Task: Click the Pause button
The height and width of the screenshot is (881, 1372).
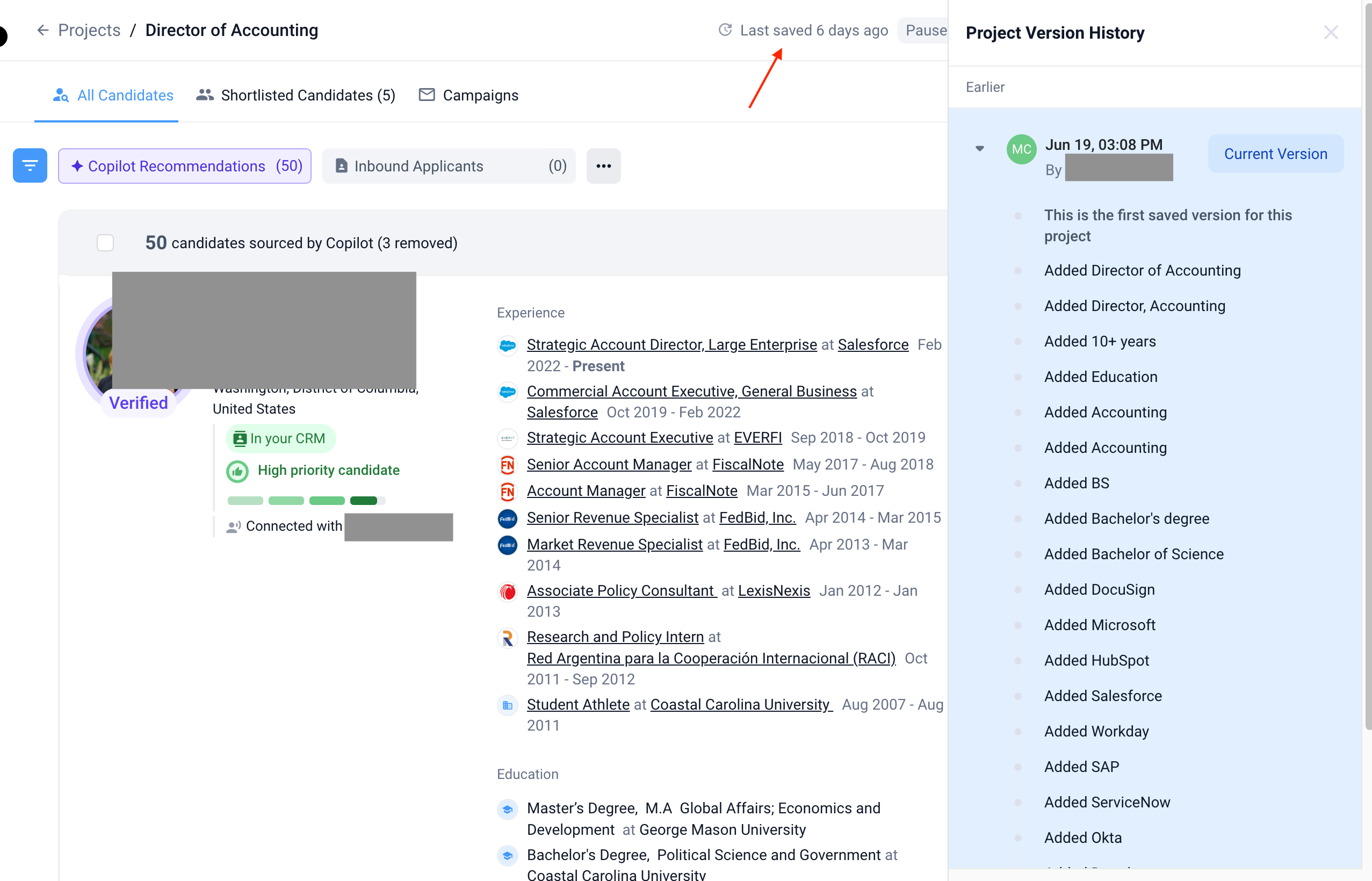Action: (923, 30)
